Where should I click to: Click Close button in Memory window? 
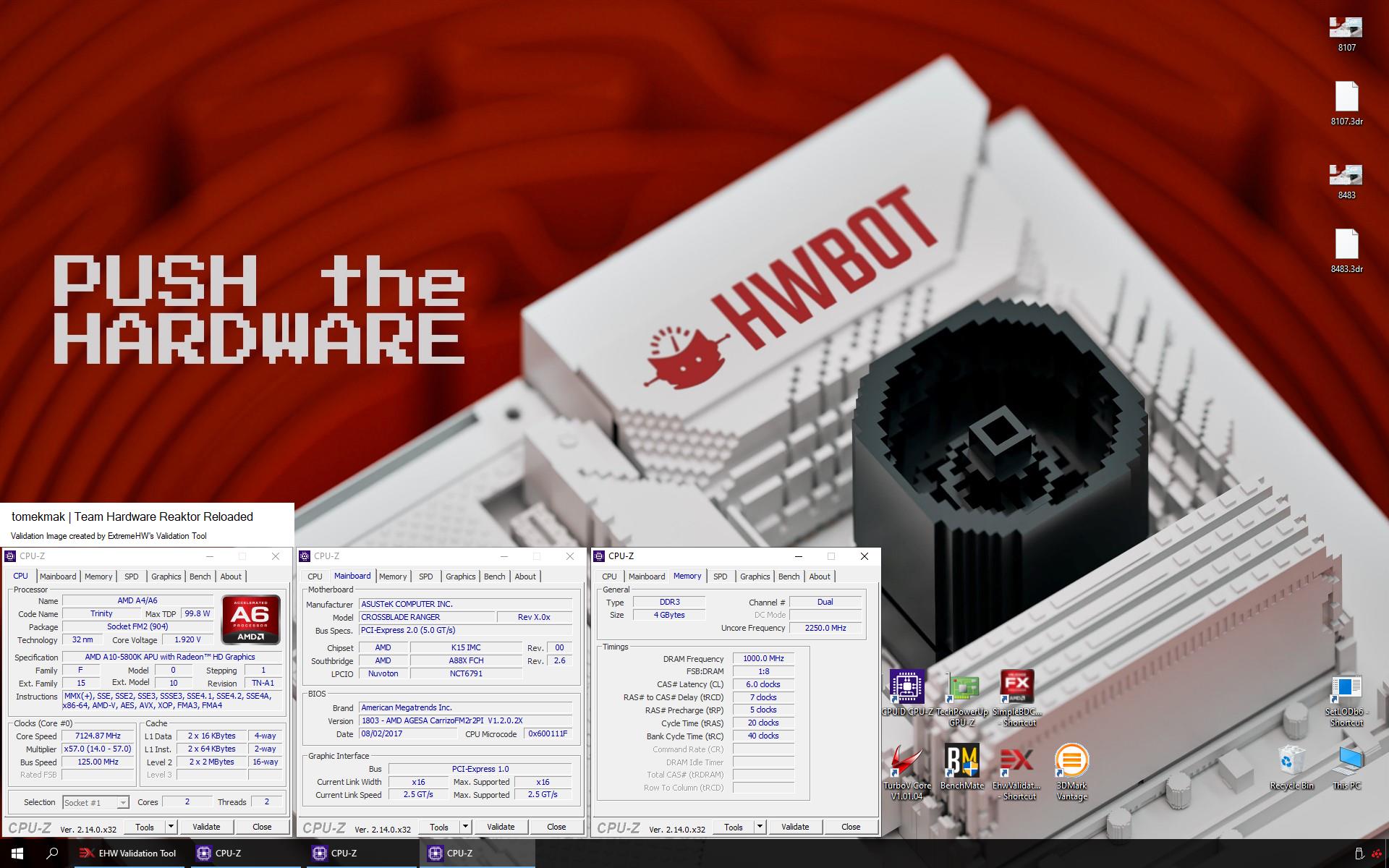click(851, 827)
